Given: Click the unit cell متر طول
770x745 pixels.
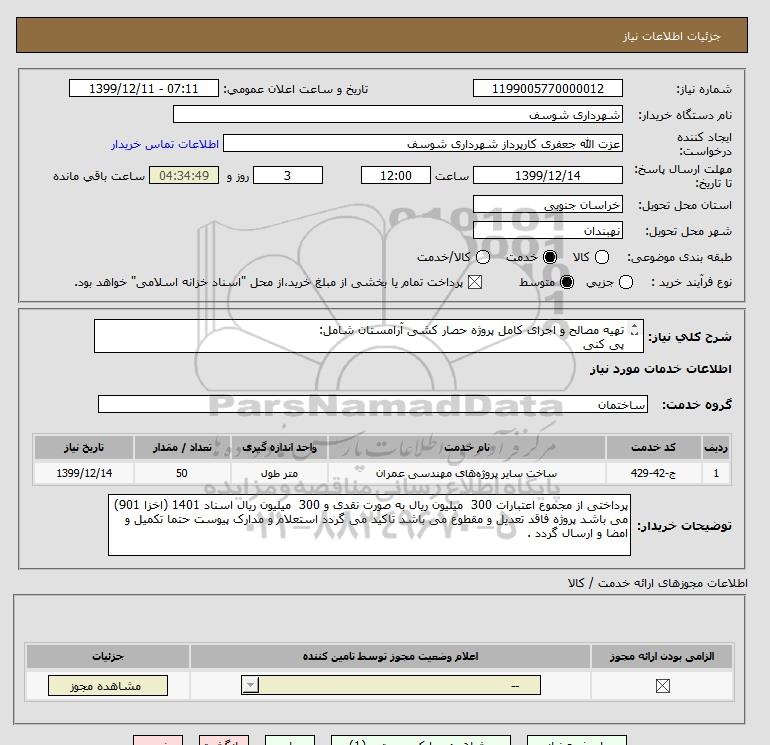Looking at the screenshot, I should (279, 473).
